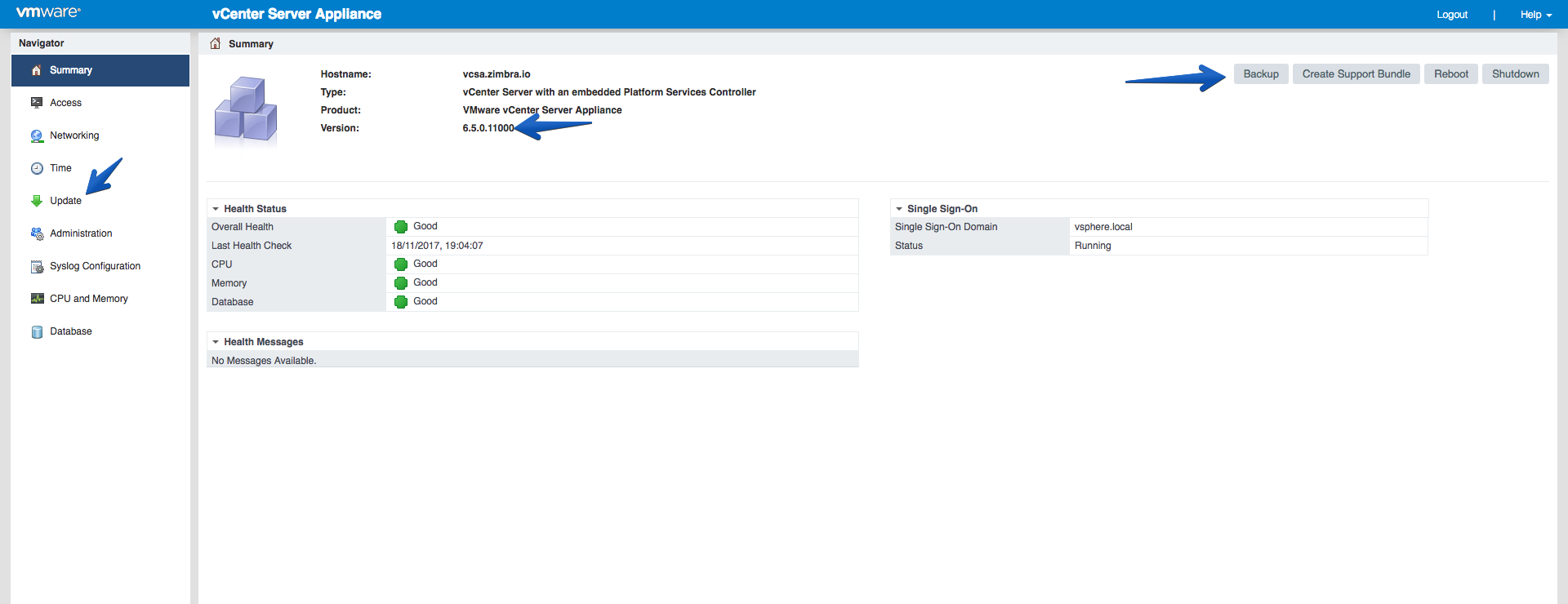Click the Shutdown button

1516,74
